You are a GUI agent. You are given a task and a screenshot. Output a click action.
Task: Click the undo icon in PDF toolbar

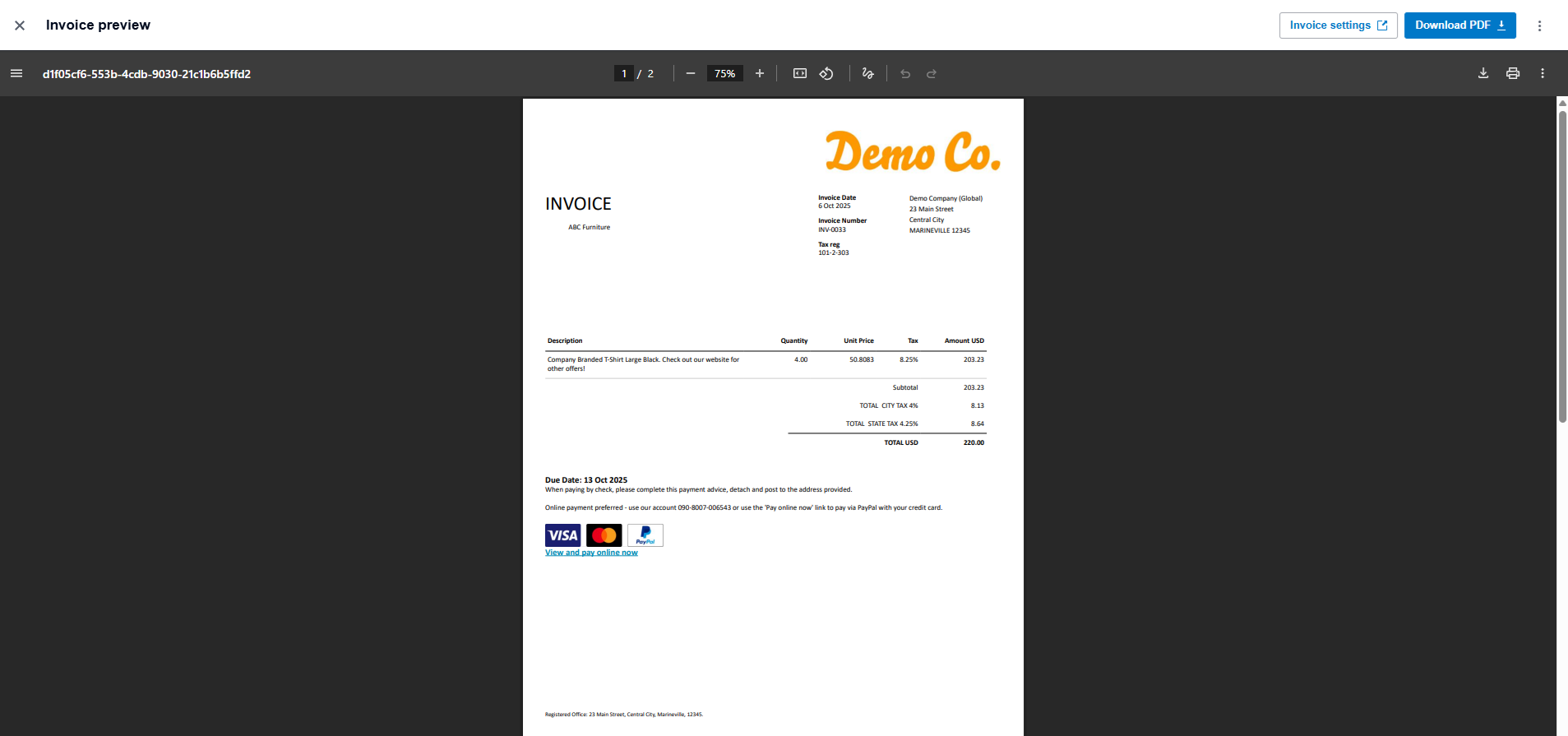(905, 73)
